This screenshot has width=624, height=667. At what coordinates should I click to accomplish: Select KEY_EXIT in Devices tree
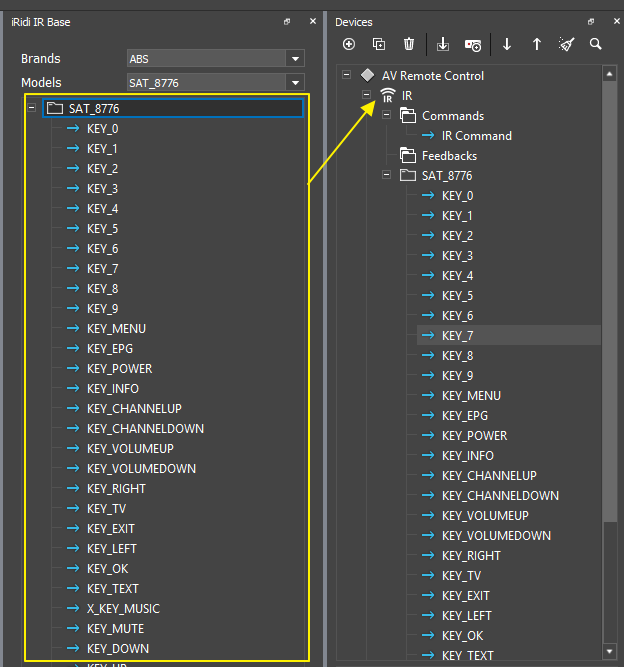(465, 596)
